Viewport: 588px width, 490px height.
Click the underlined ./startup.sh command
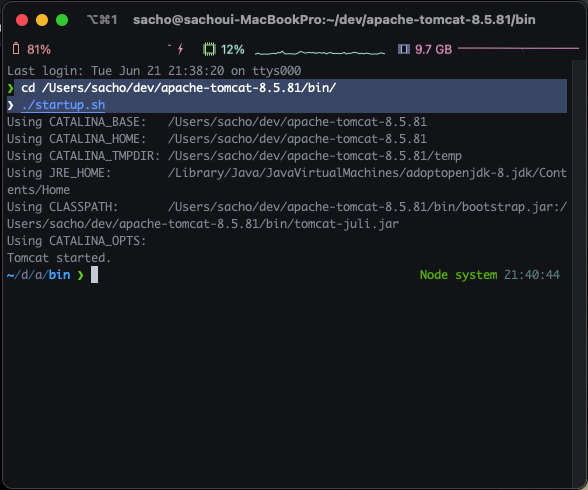point(63,105)
